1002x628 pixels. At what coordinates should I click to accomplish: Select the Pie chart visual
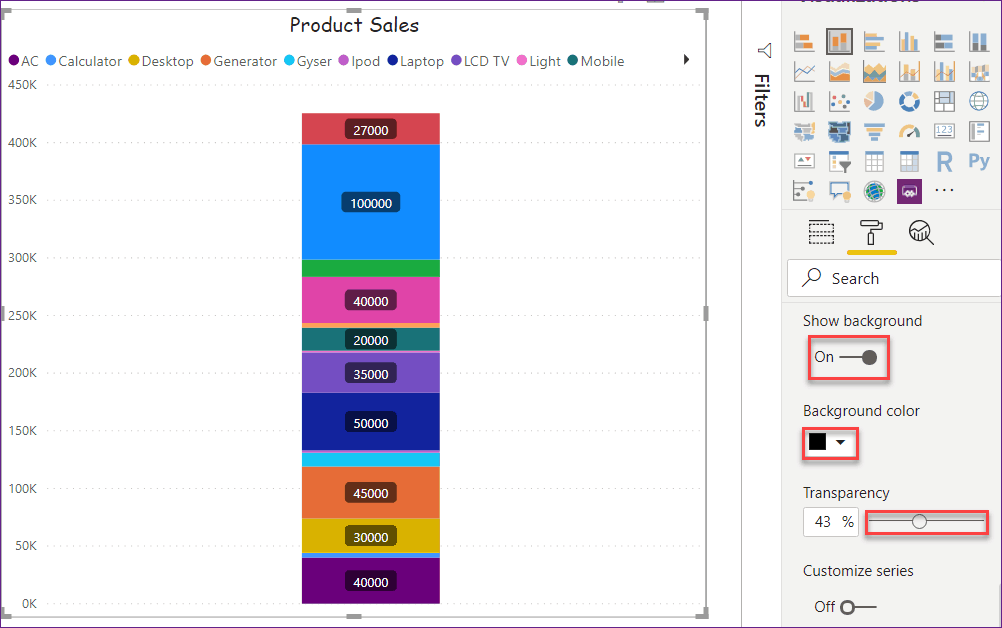[x=874, y=101]
